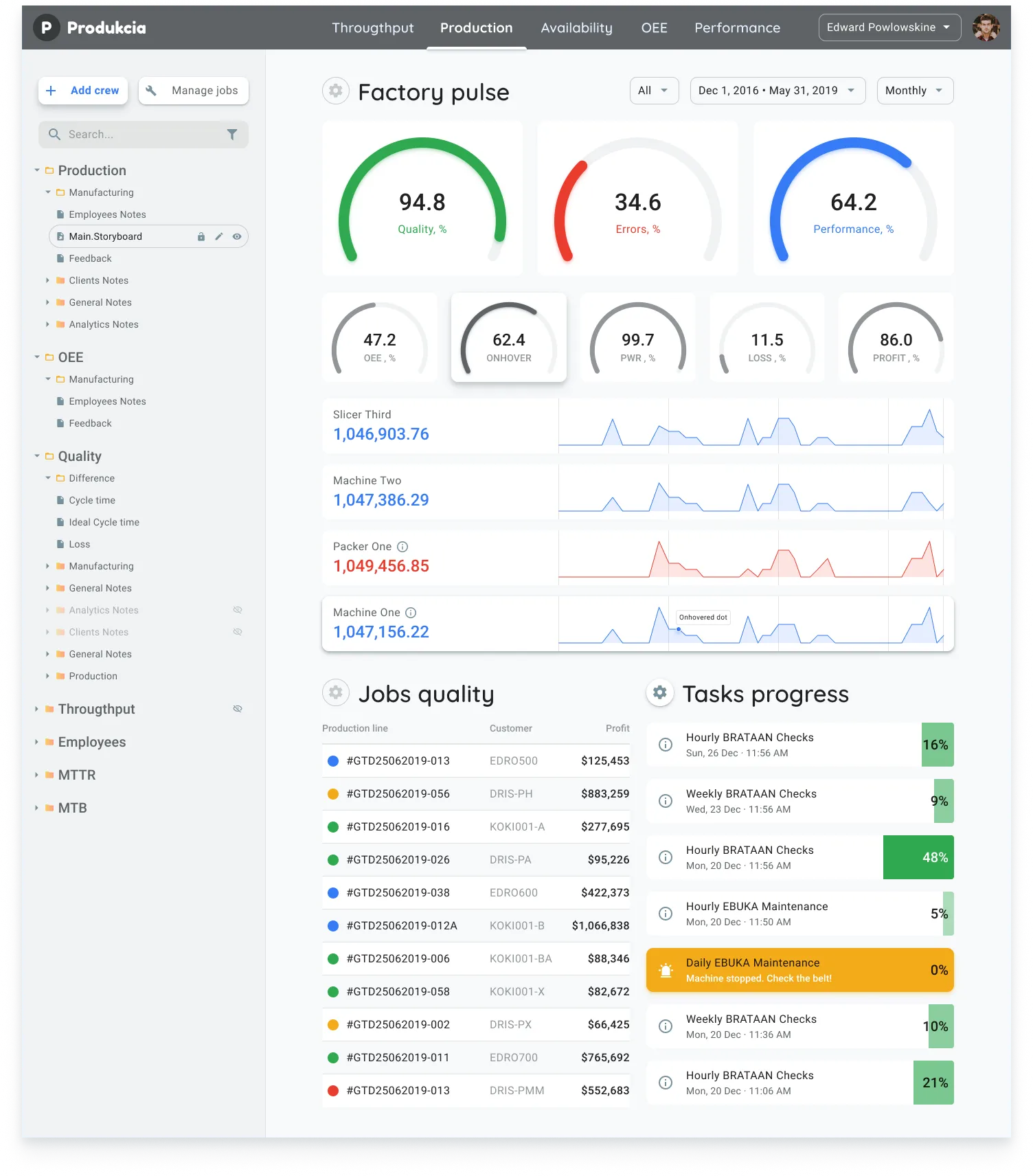The width and height of the screenshot is (1033, 1176).
Task: Select the Production tab in top bar
Action: pyautogui.click(x=477, y=27)
